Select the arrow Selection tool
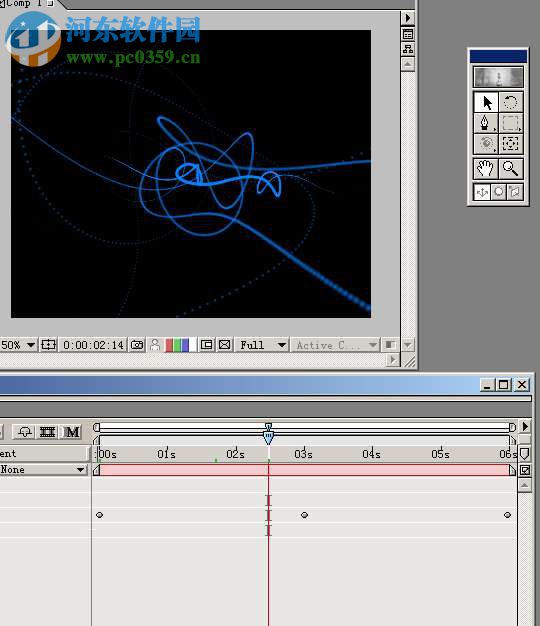The image size is (540, 626). point(486,103)
